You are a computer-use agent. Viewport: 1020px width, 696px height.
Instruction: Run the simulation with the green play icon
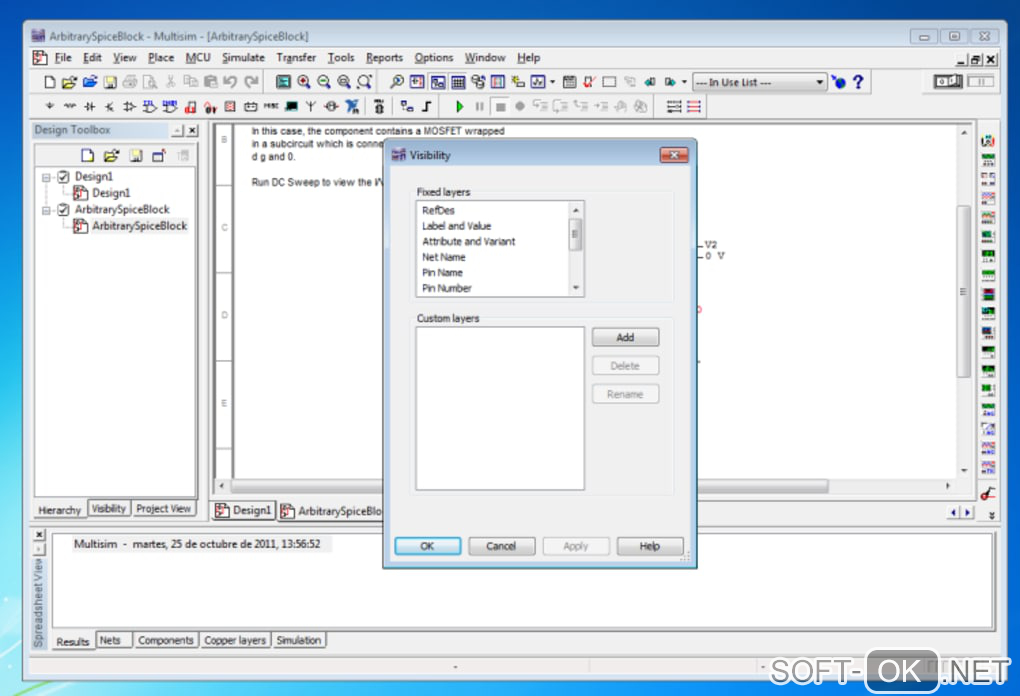tap(459, 106)
